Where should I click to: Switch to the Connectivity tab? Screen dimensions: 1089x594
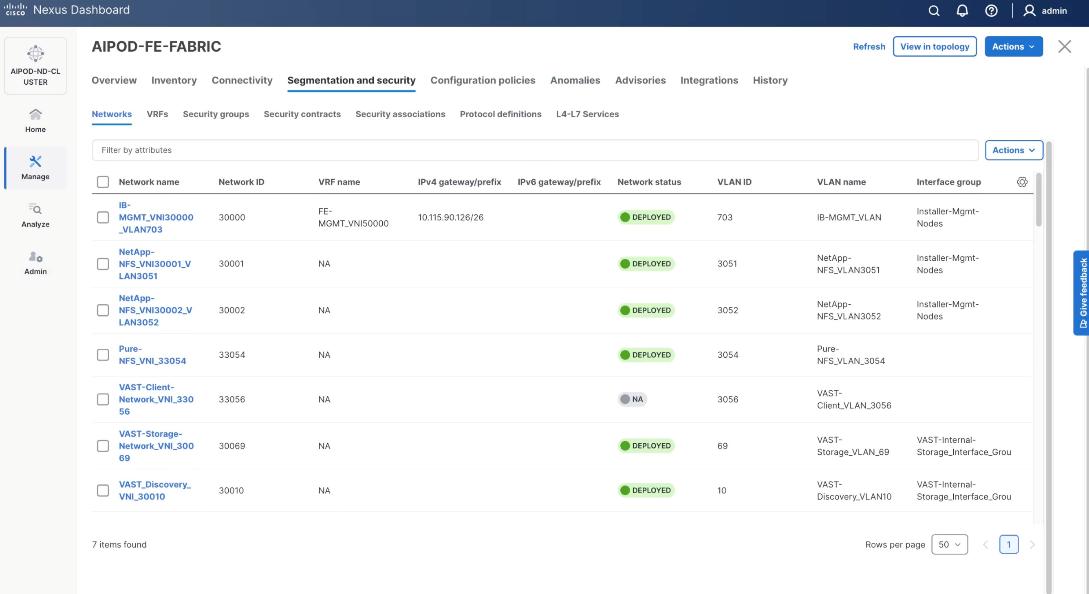coord(242,81)
